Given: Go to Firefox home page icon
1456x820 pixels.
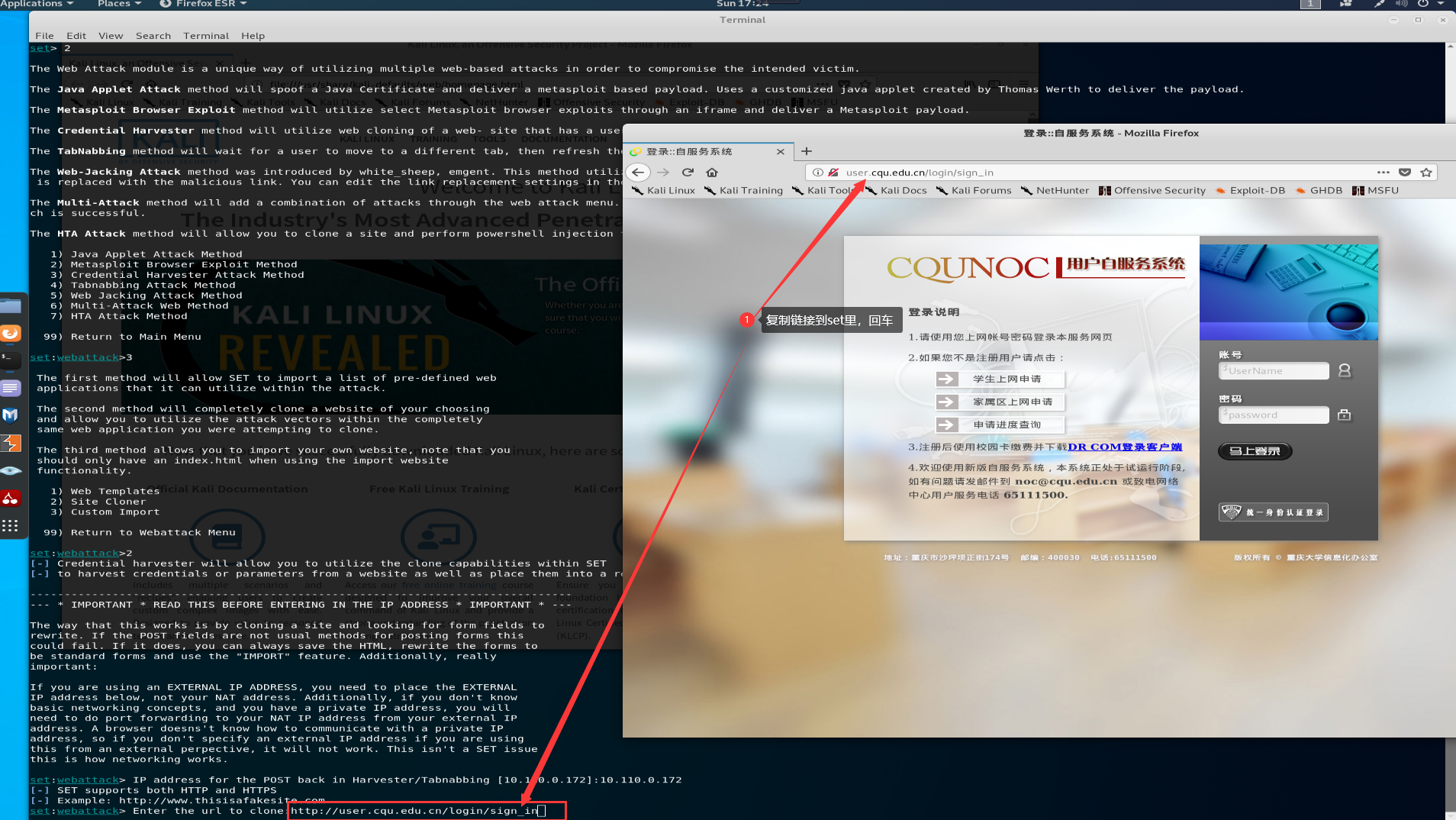Looking at the screenshot, I should (712, 173).
